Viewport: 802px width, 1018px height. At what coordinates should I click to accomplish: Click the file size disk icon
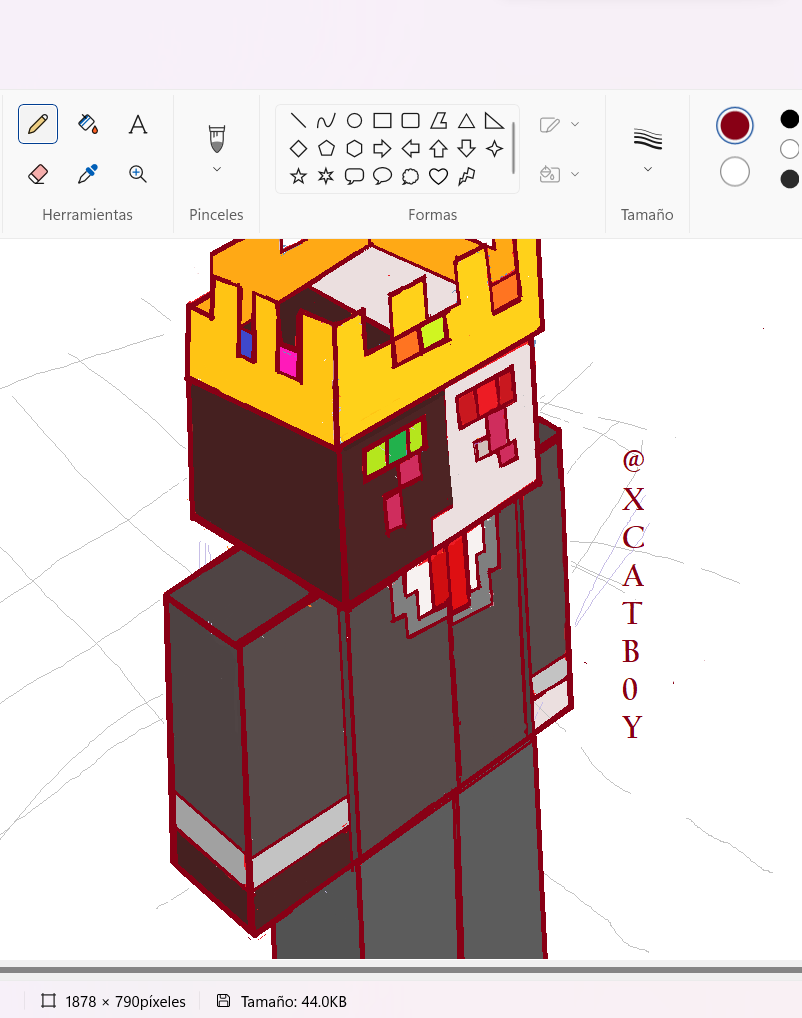tap(223, 1000)
